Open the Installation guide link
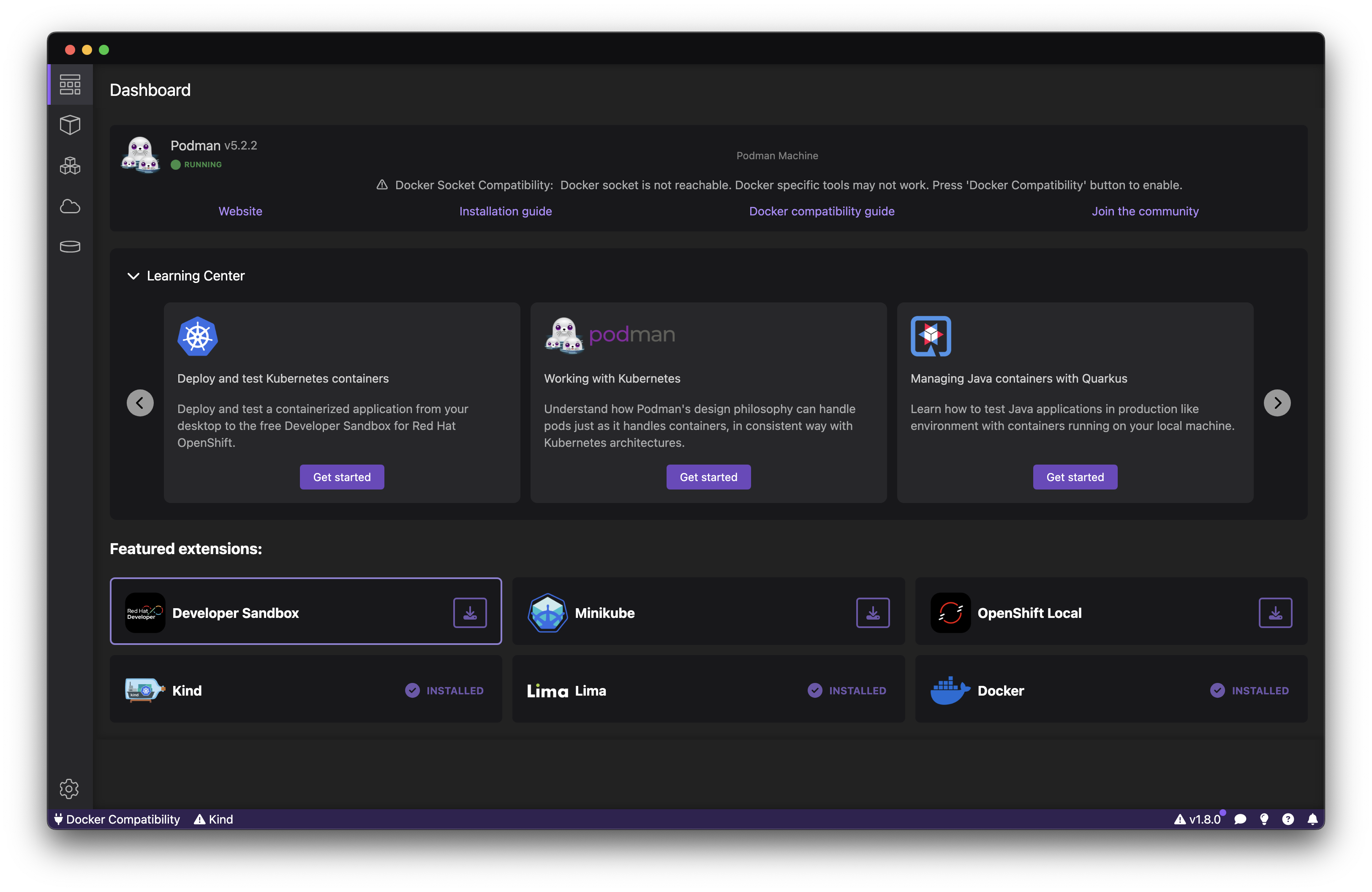Screen dimensions: 1372x892 (x=505, y=211)
